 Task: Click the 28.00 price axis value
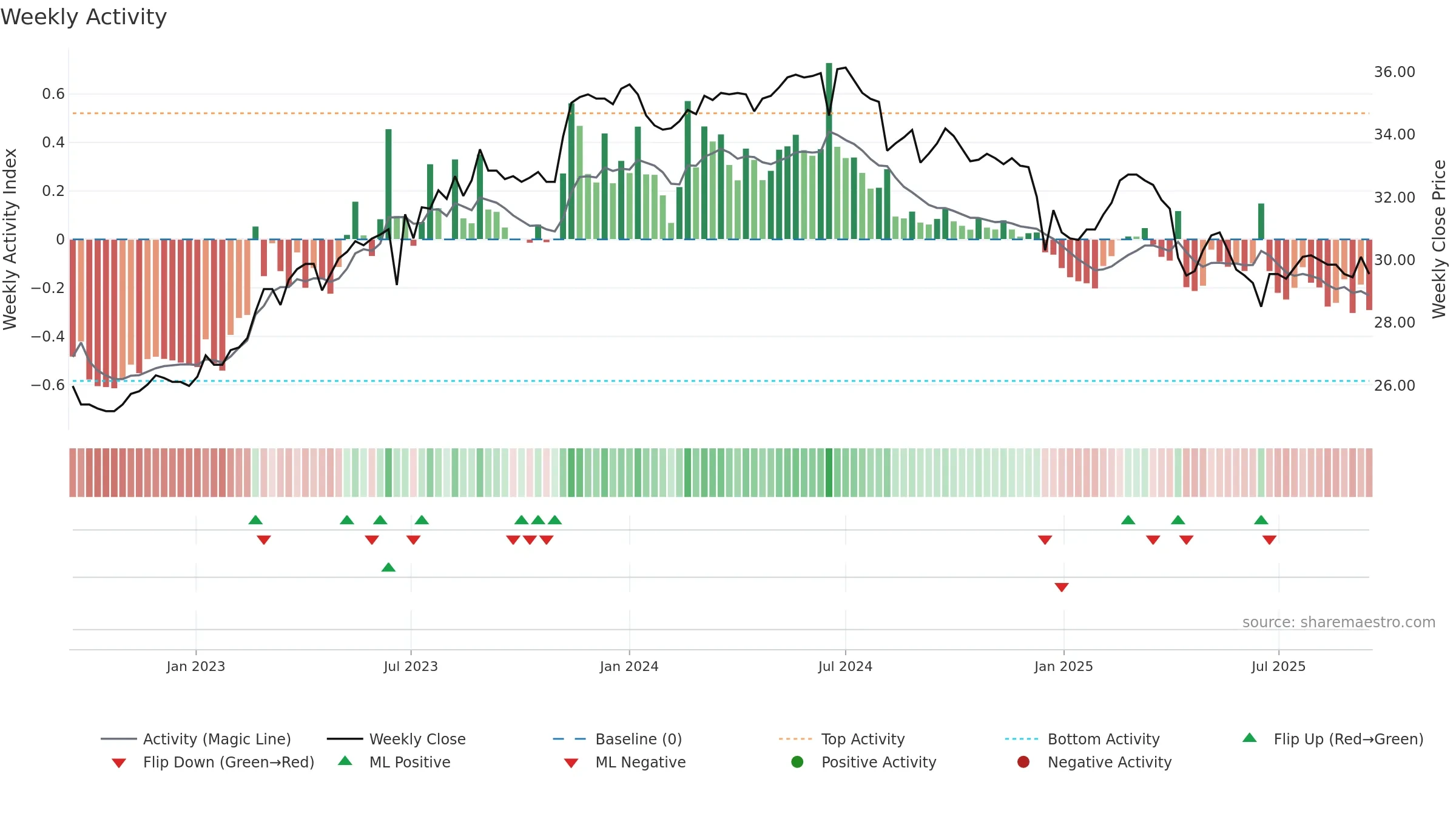pyautogui.click(x=1395, y=322)
